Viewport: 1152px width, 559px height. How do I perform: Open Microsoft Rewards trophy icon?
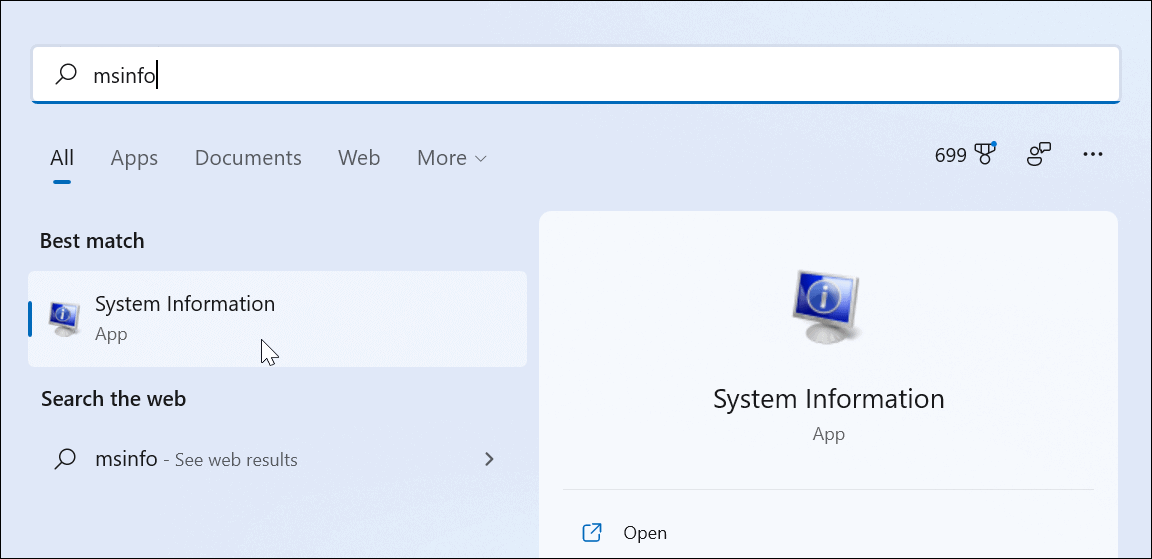point(984,154)
